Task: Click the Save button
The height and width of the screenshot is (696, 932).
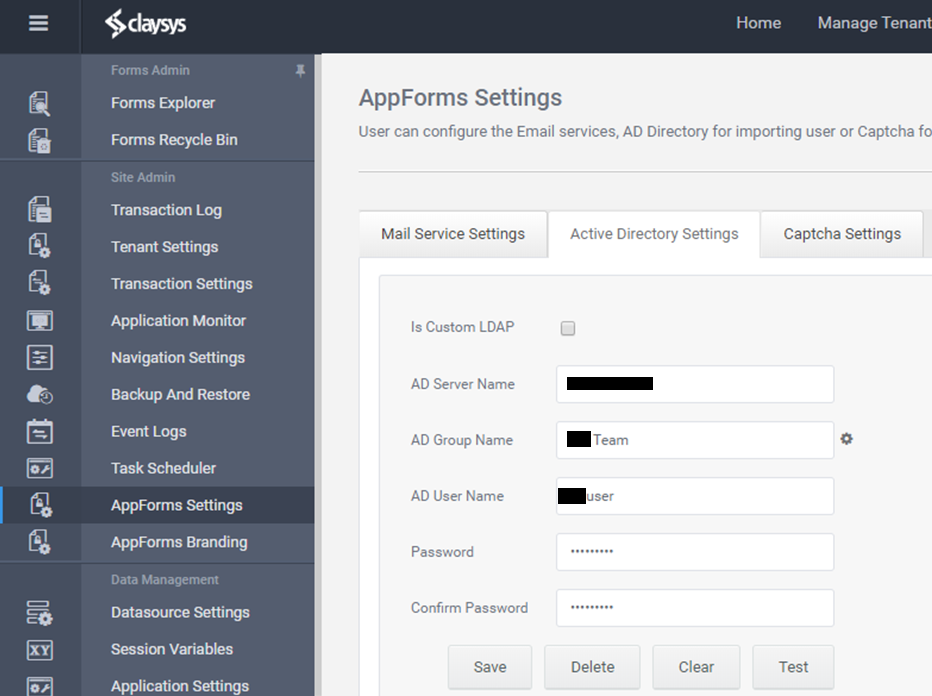Action: tap(490, 667)
